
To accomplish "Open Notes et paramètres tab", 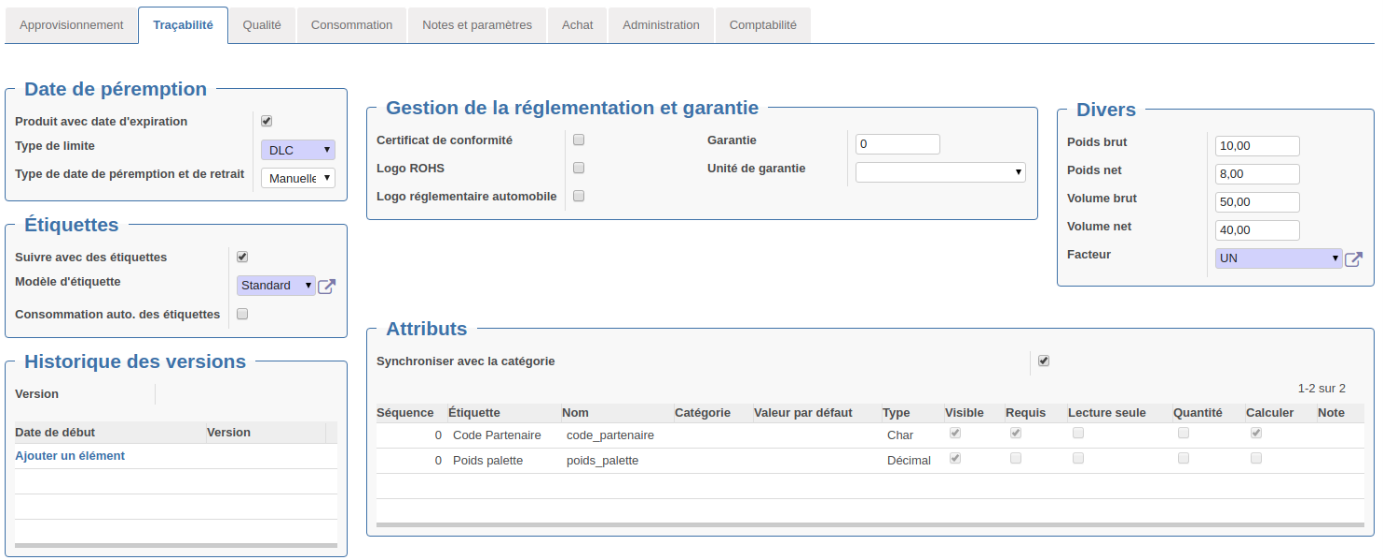I will point(477,25).
